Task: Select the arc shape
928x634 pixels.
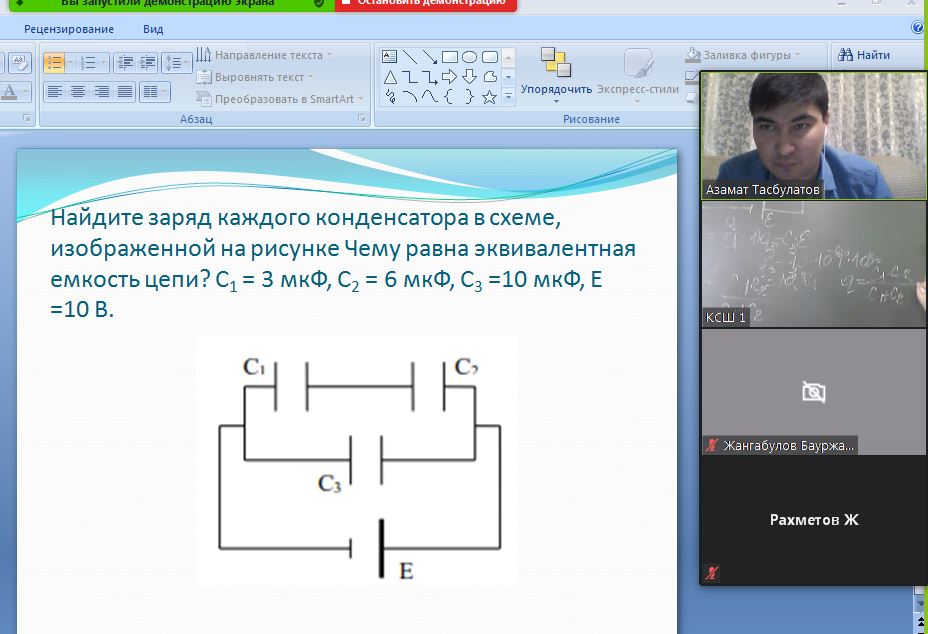Action: 410,96
